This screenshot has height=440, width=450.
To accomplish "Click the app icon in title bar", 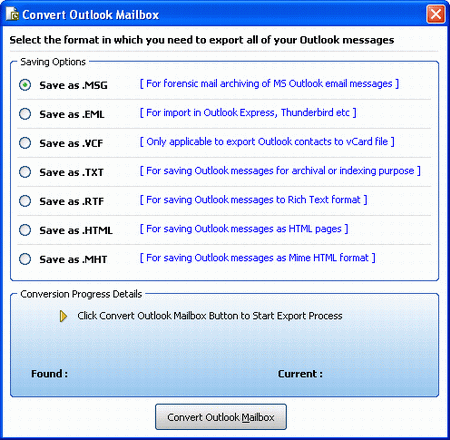I will (12, 14).
